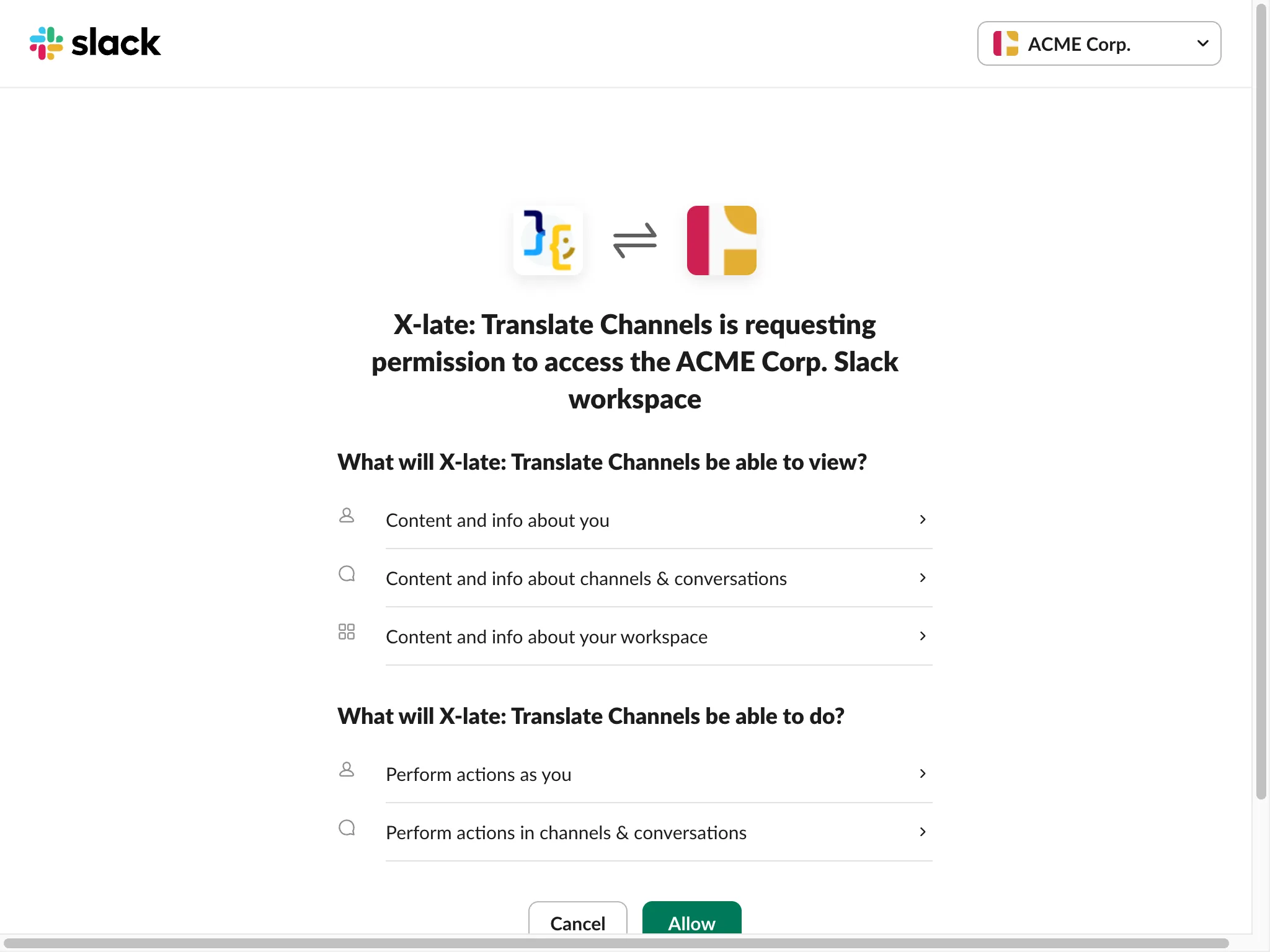Click the vertical scrollbar thumb
Image resolution: width=1270 pixels, height=952 pixels.
point(1261,401)
